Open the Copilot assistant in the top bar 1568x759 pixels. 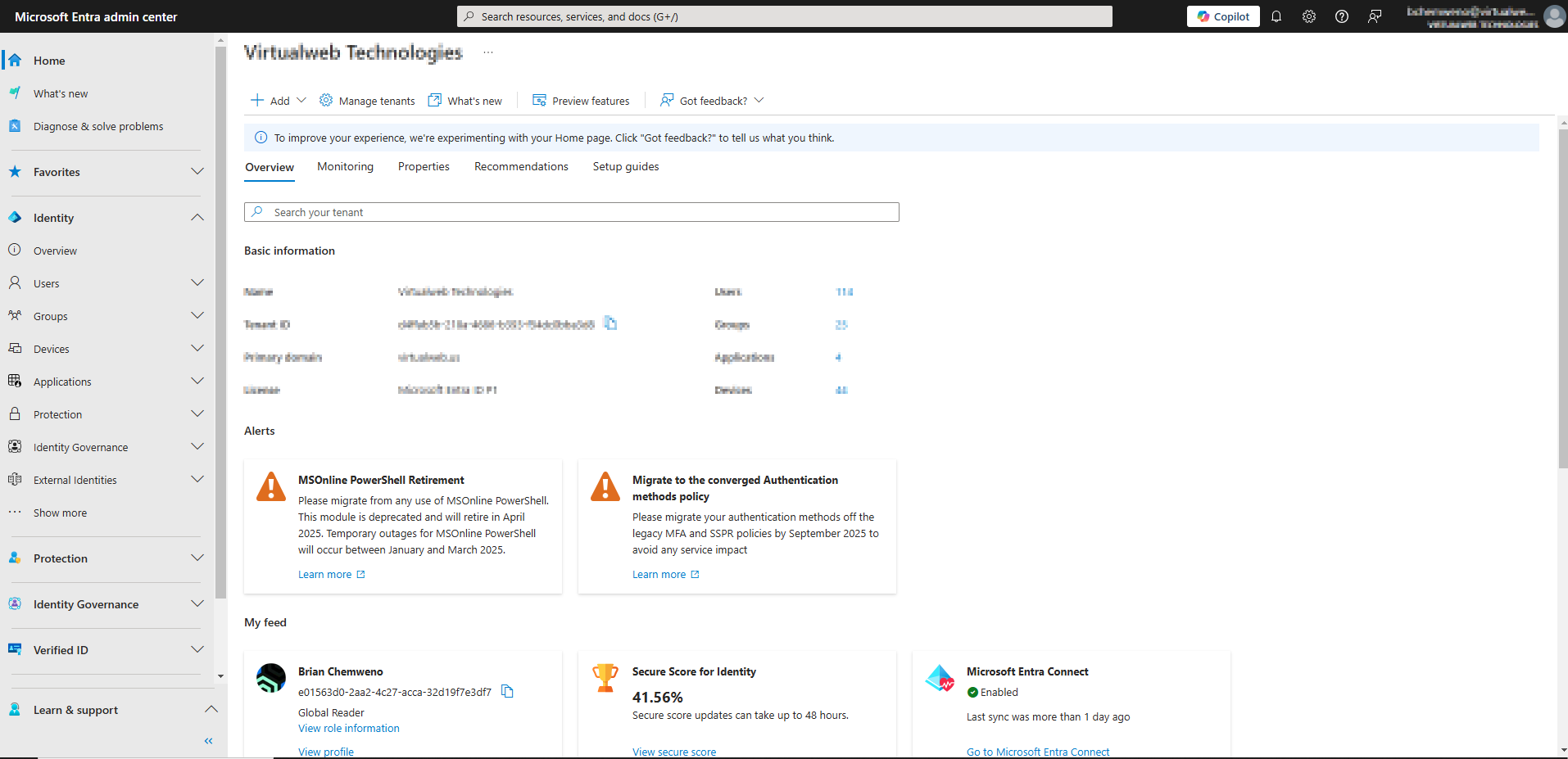(x=1222, y=16)
